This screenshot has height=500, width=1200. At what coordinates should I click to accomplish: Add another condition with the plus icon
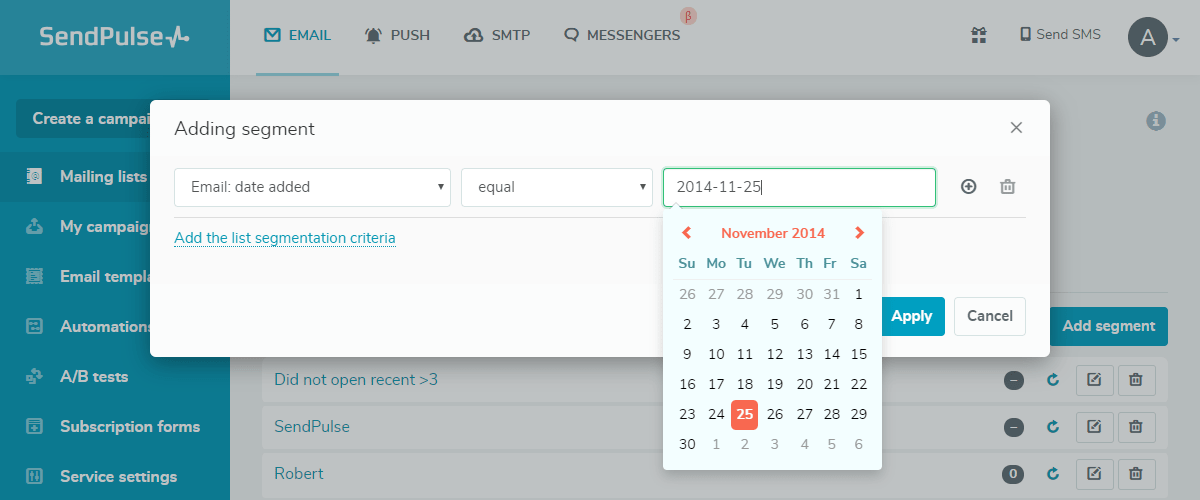[968, 187]
